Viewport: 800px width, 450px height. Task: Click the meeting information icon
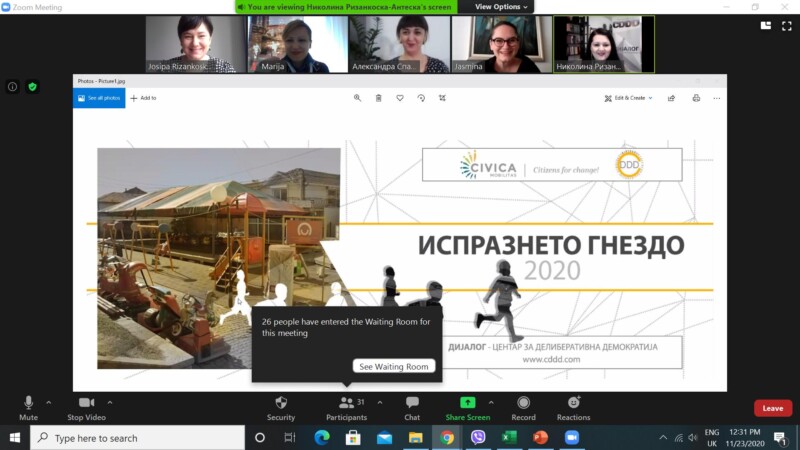click(x=13, y=87)
